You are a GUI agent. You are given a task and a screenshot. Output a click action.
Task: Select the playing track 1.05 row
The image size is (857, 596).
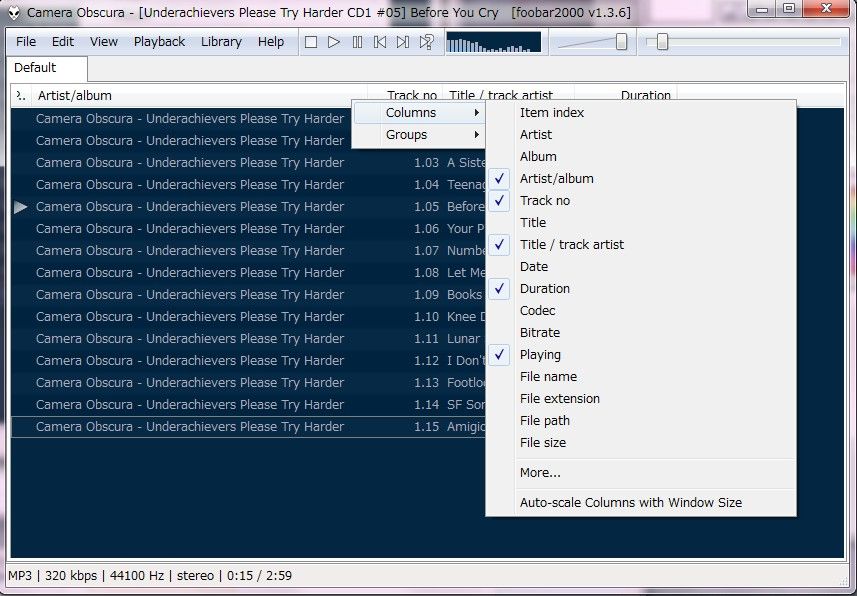249,207
